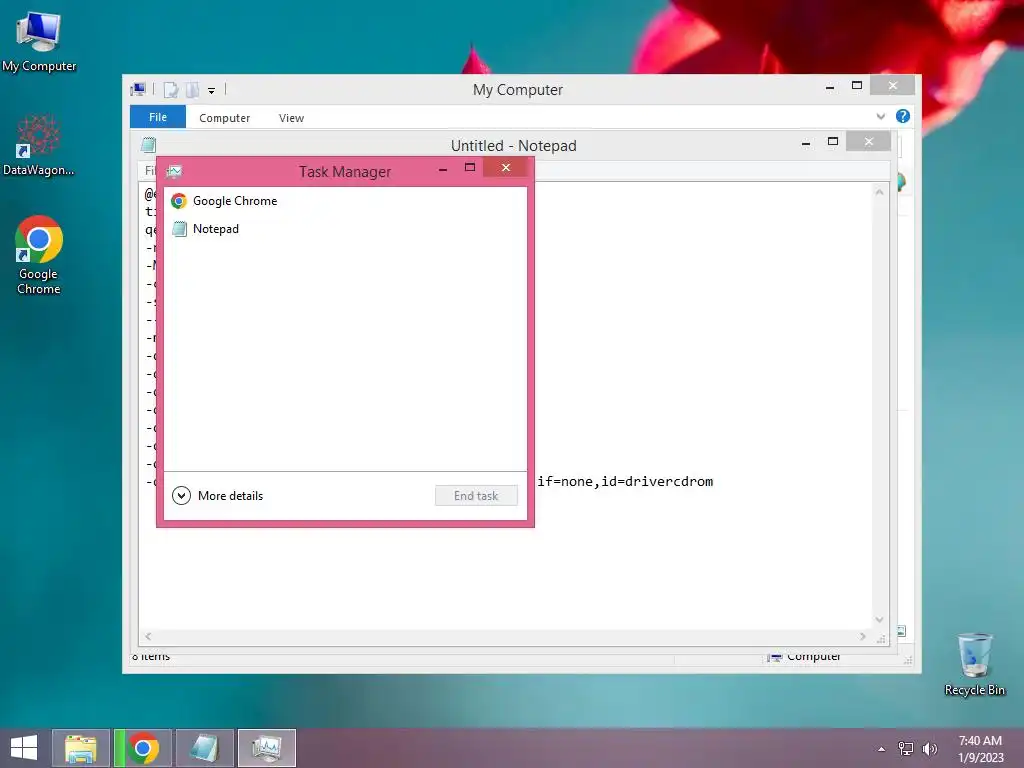
Task: Open the volume speaker tray icon
Action: pos(929,748)
